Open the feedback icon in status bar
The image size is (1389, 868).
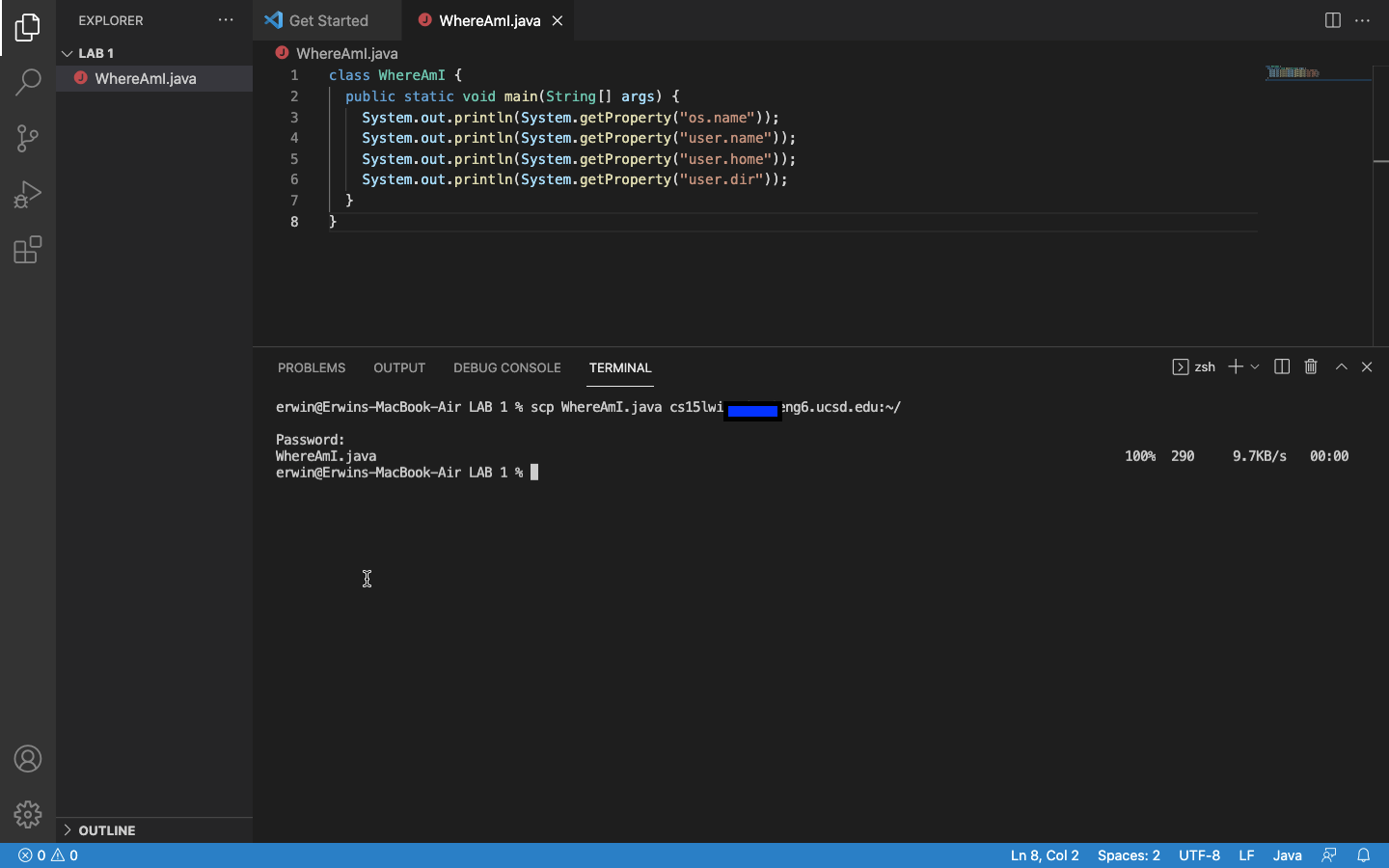tap(1329, 855)
